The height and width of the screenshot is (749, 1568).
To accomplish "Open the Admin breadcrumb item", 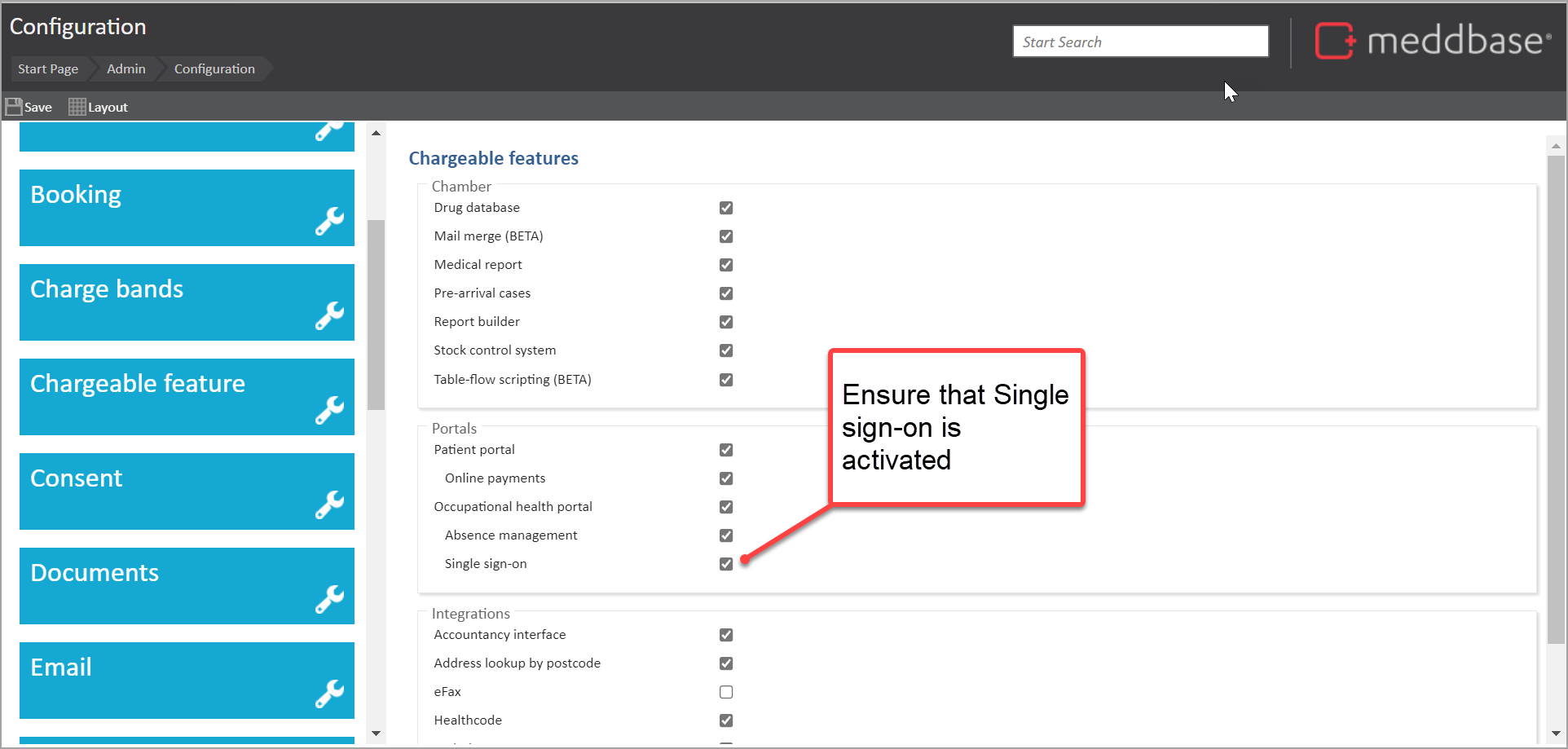I will [126, 68].
